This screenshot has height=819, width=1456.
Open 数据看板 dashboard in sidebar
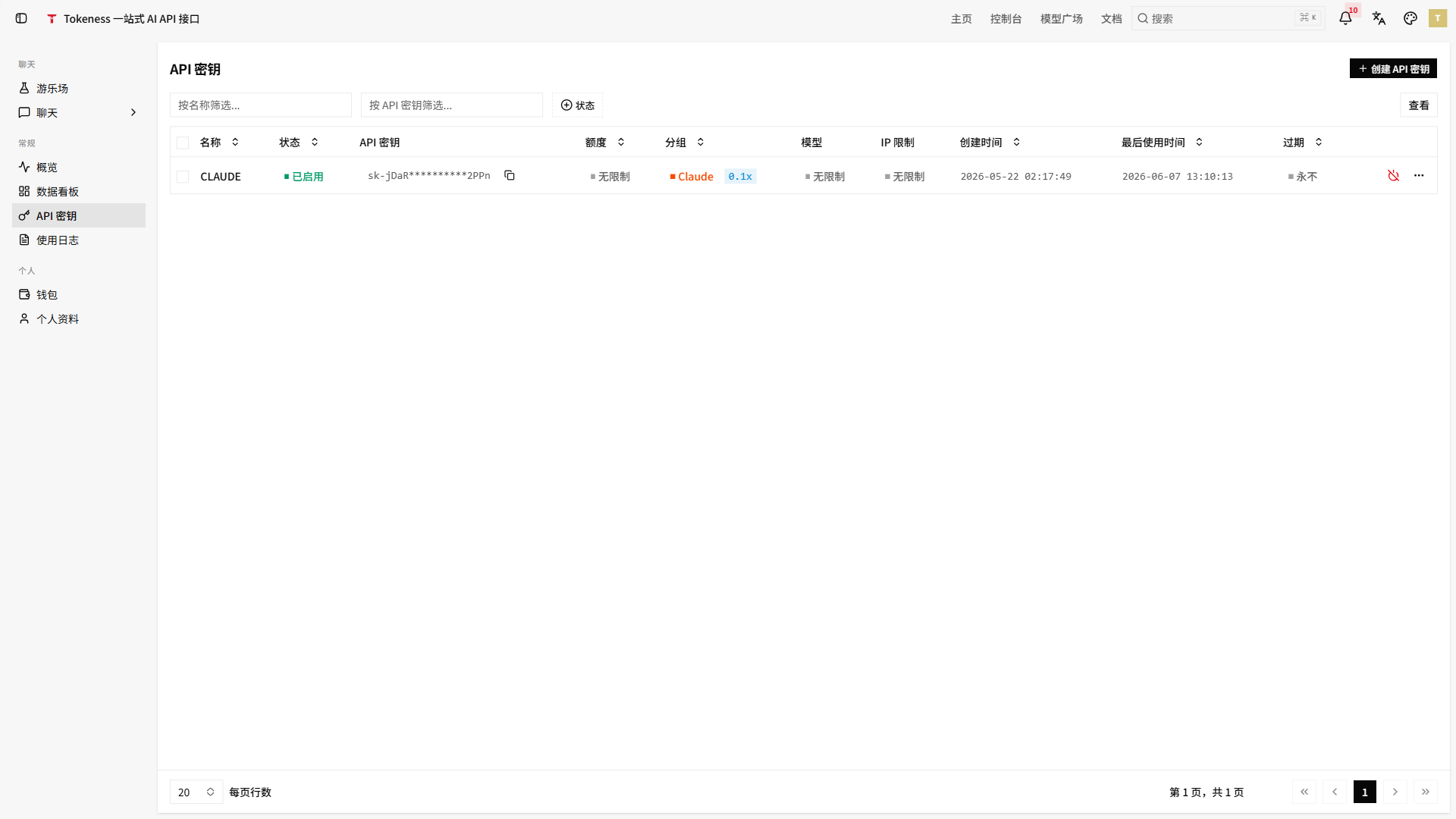point(79,191)
